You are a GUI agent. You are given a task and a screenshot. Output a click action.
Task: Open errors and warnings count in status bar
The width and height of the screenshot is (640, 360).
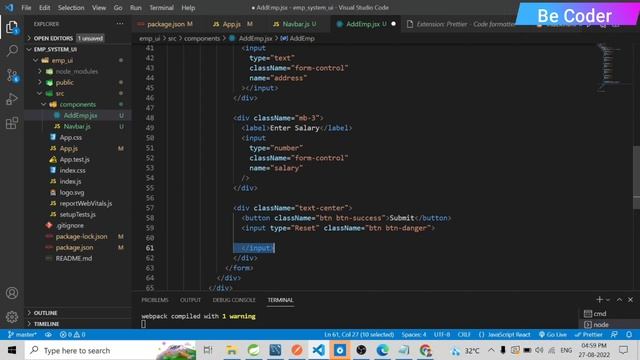tap(73, 335)
